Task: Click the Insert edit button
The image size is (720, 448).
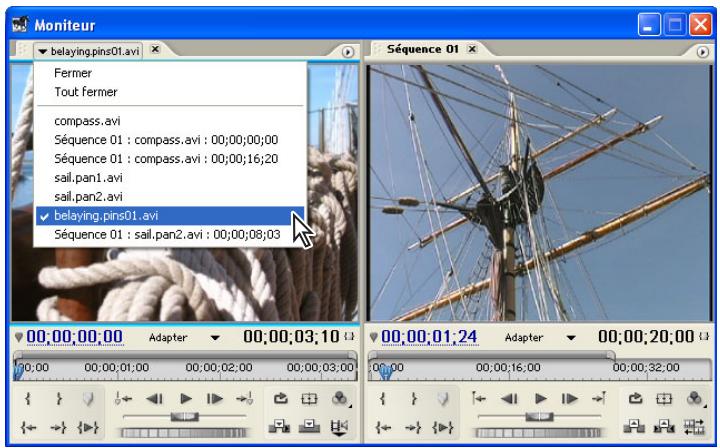Action: coord(279,427)
